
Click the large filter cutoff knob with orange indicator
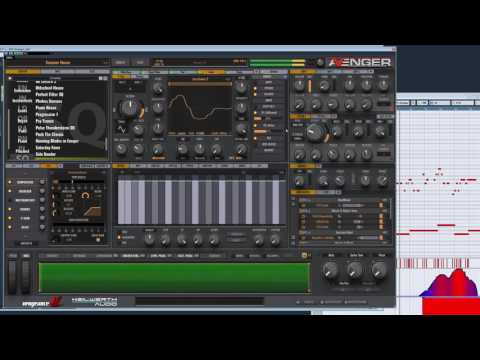pyautogui.click(x=315, y=133)
